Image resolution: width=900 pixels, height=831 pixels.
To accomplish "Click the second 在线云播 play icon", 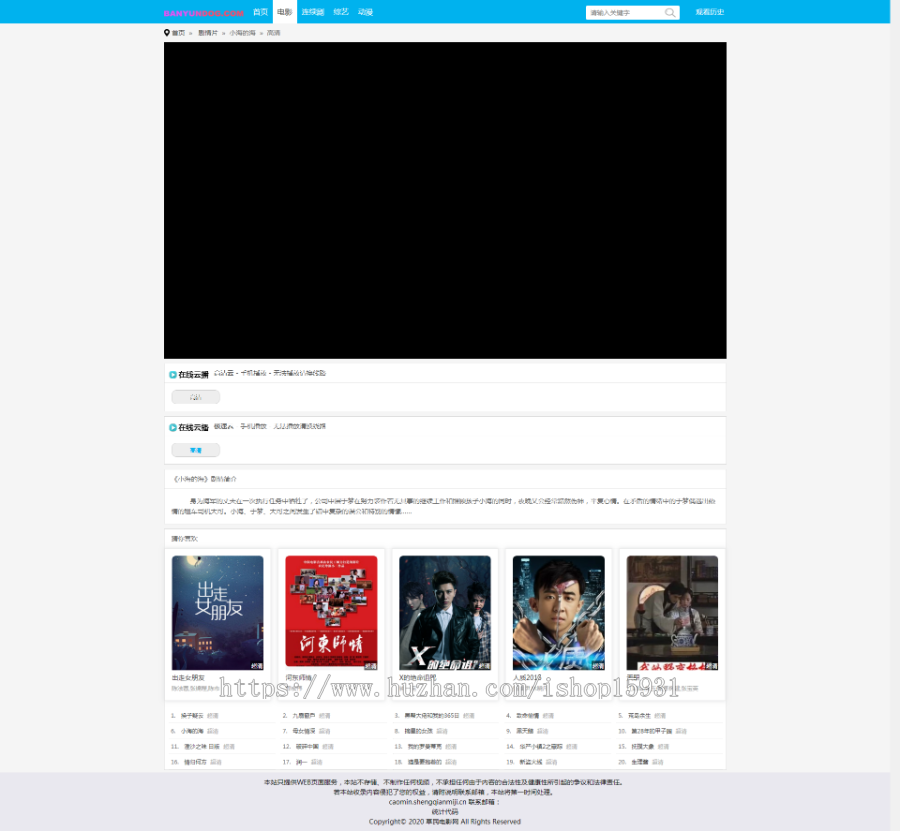I will pyautogui.click(x=173, y=428).
